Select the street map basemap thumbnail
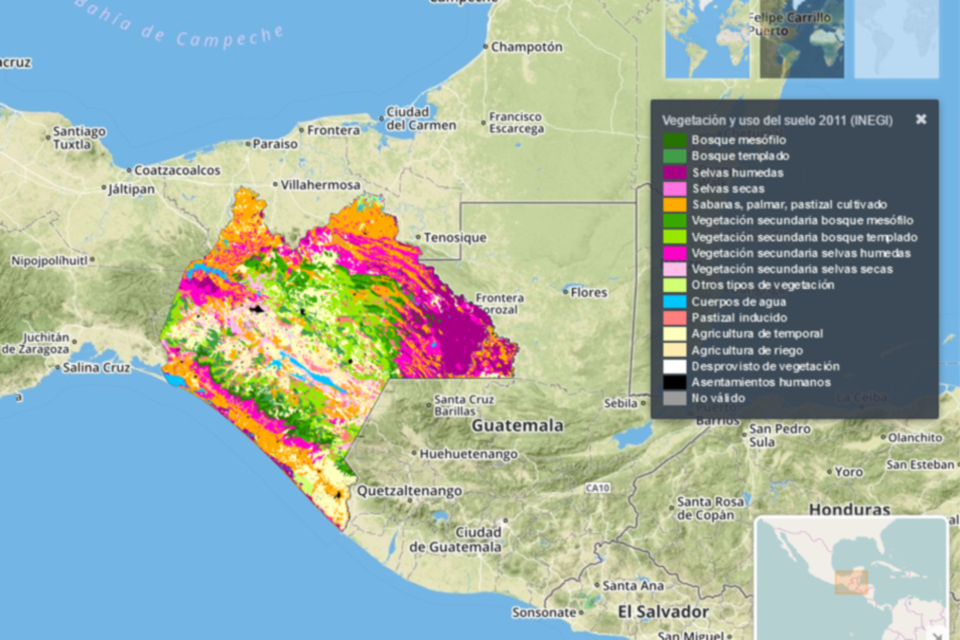The height and width of the screenshot is (640, 960). [707, 39]
